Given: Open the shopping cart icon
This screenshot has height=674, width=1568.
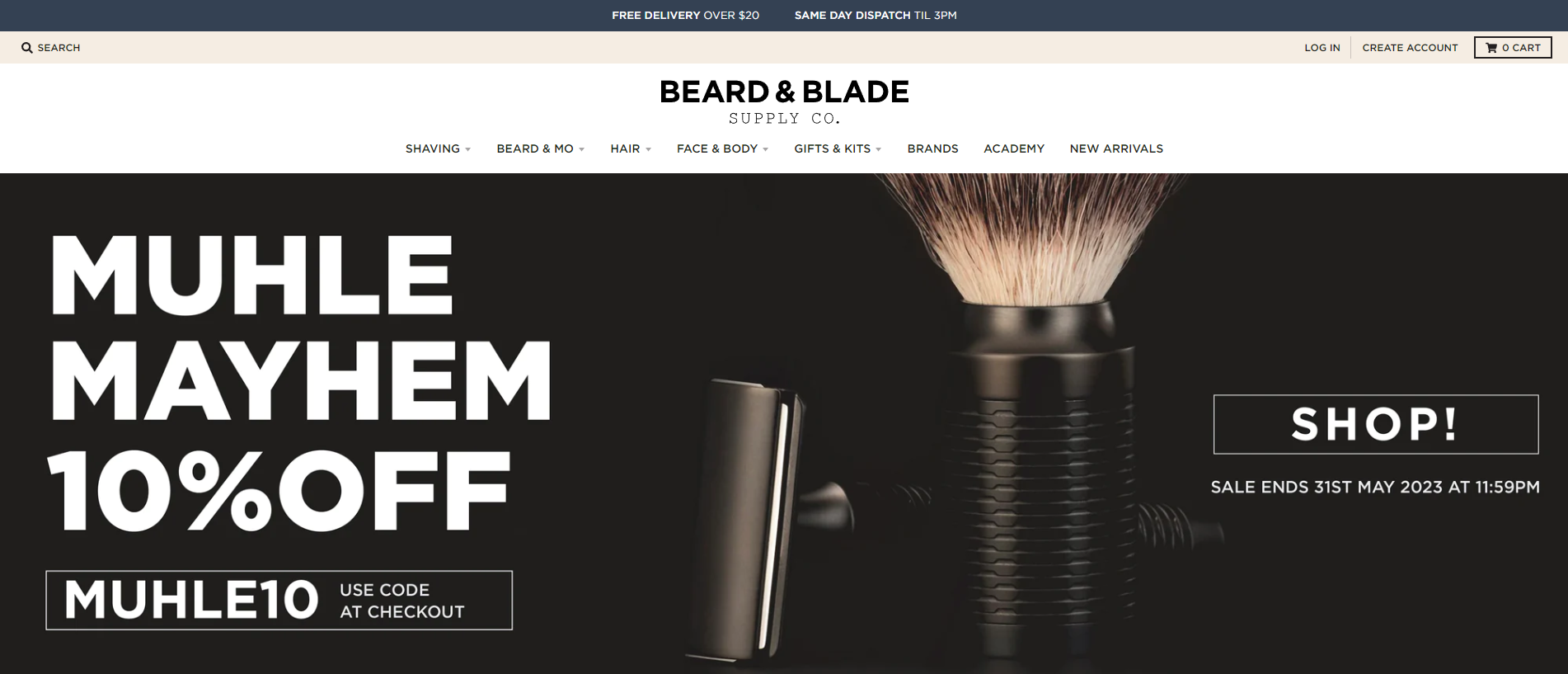Looking at the screenshot, I should (x=1491, y=48).
